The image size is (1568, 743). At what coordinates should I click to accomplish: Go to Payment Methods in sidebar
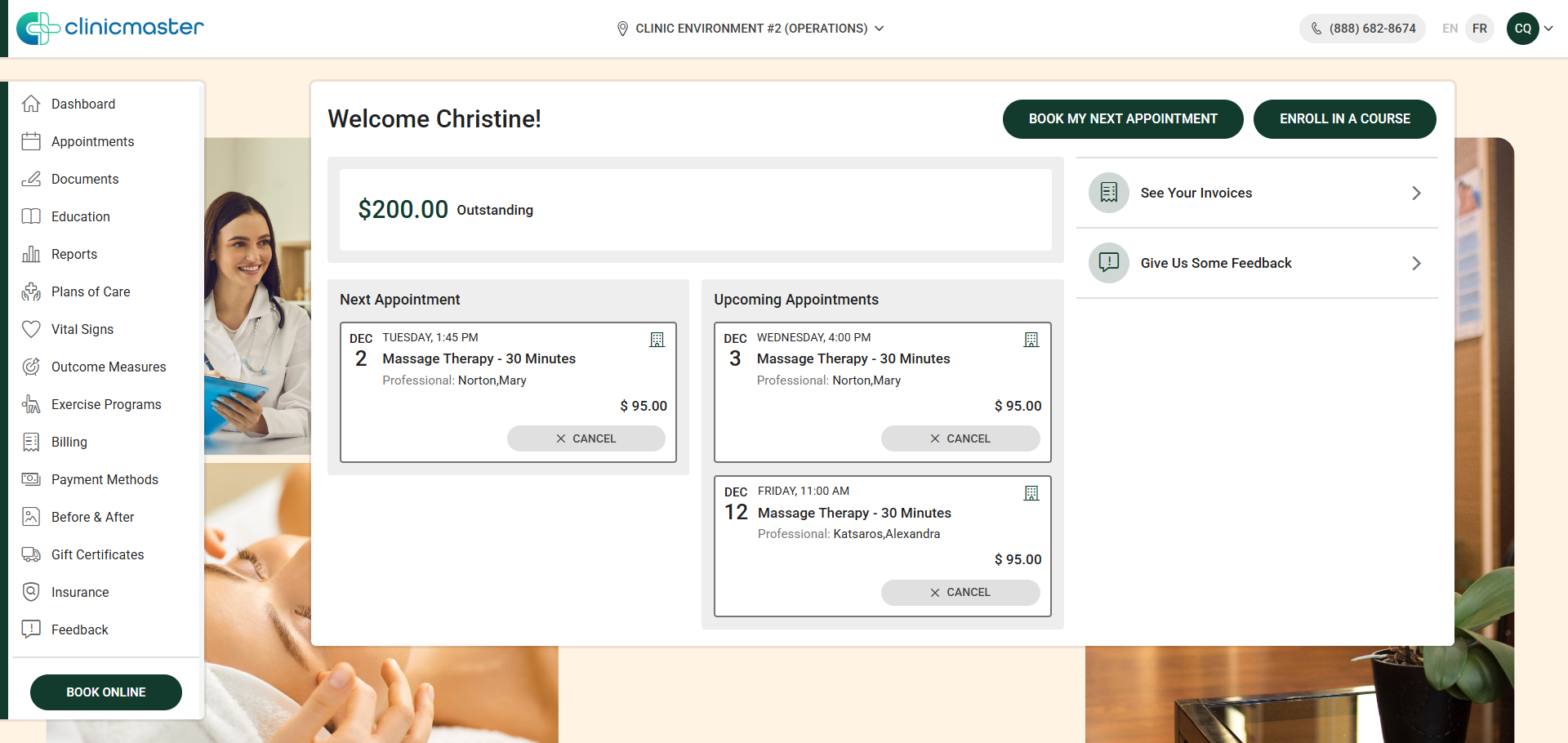[x=105, y=479]
